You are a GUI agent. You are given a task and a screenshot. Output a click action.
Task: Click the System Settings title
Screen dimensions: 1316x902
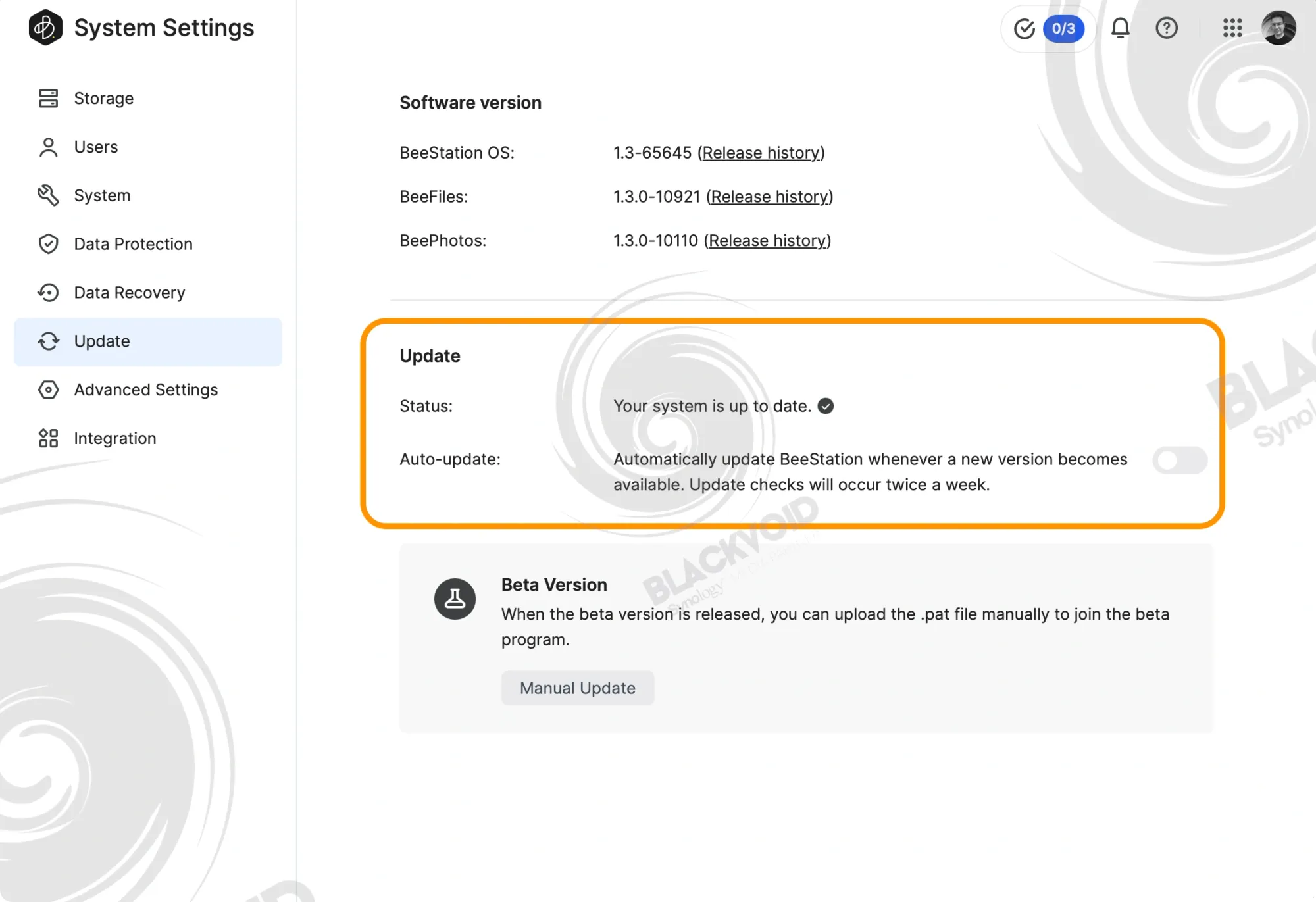coord(164,28)
